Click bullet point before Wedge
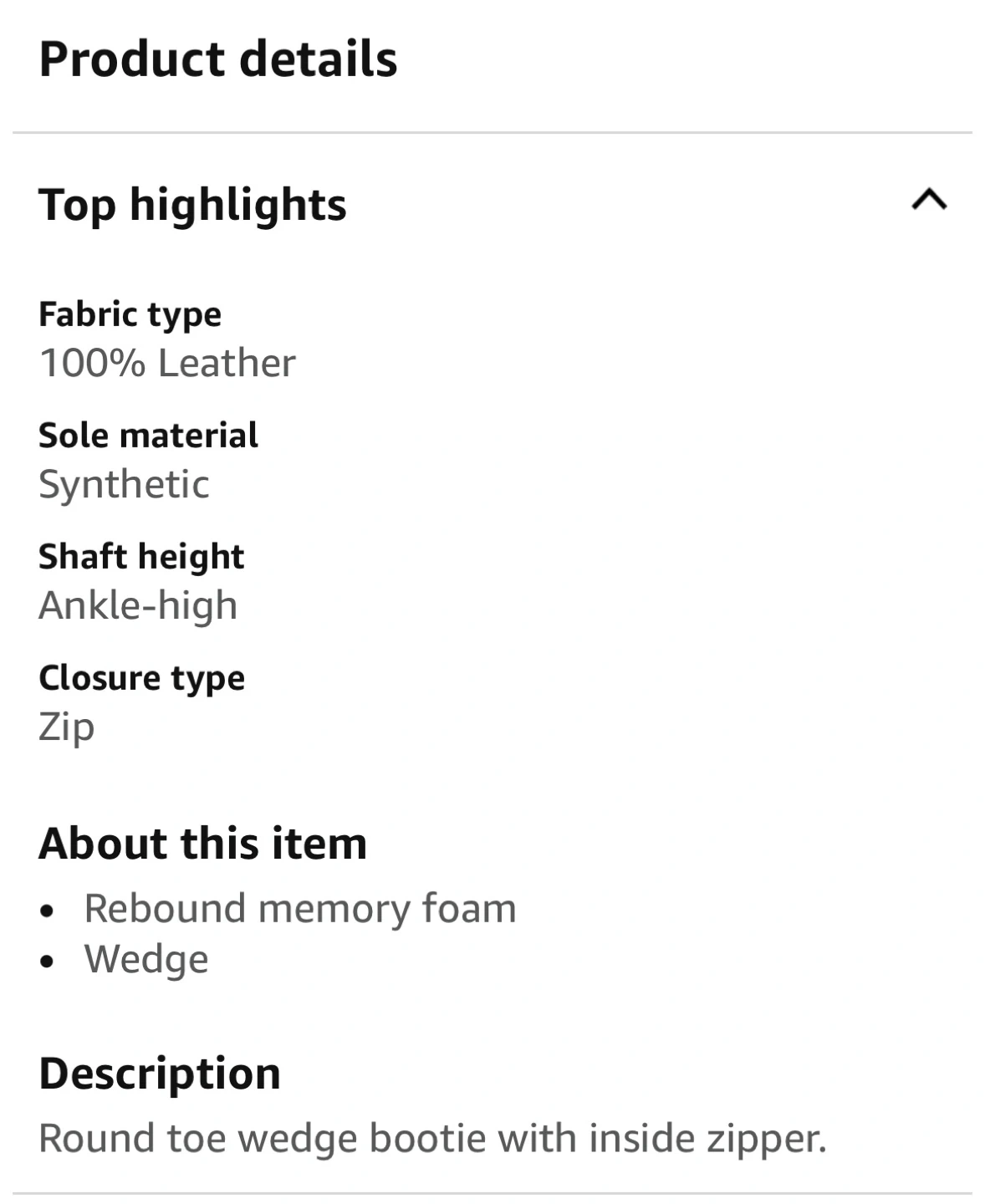 48,962
